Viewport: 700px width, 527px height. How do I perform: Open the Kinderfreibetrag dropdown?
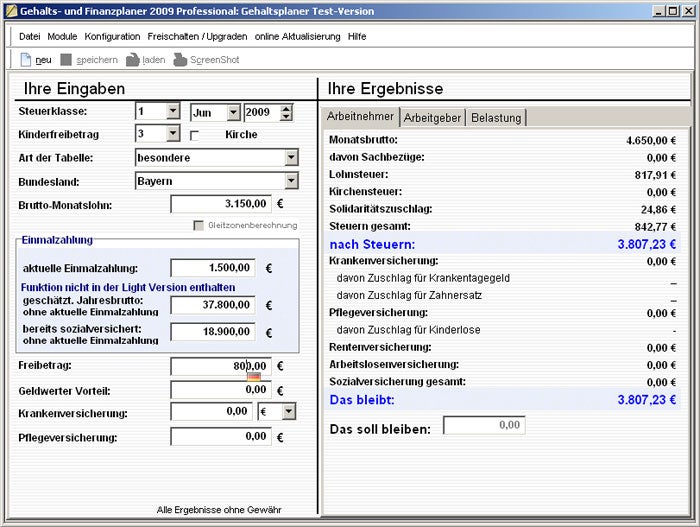pos(173,133)
